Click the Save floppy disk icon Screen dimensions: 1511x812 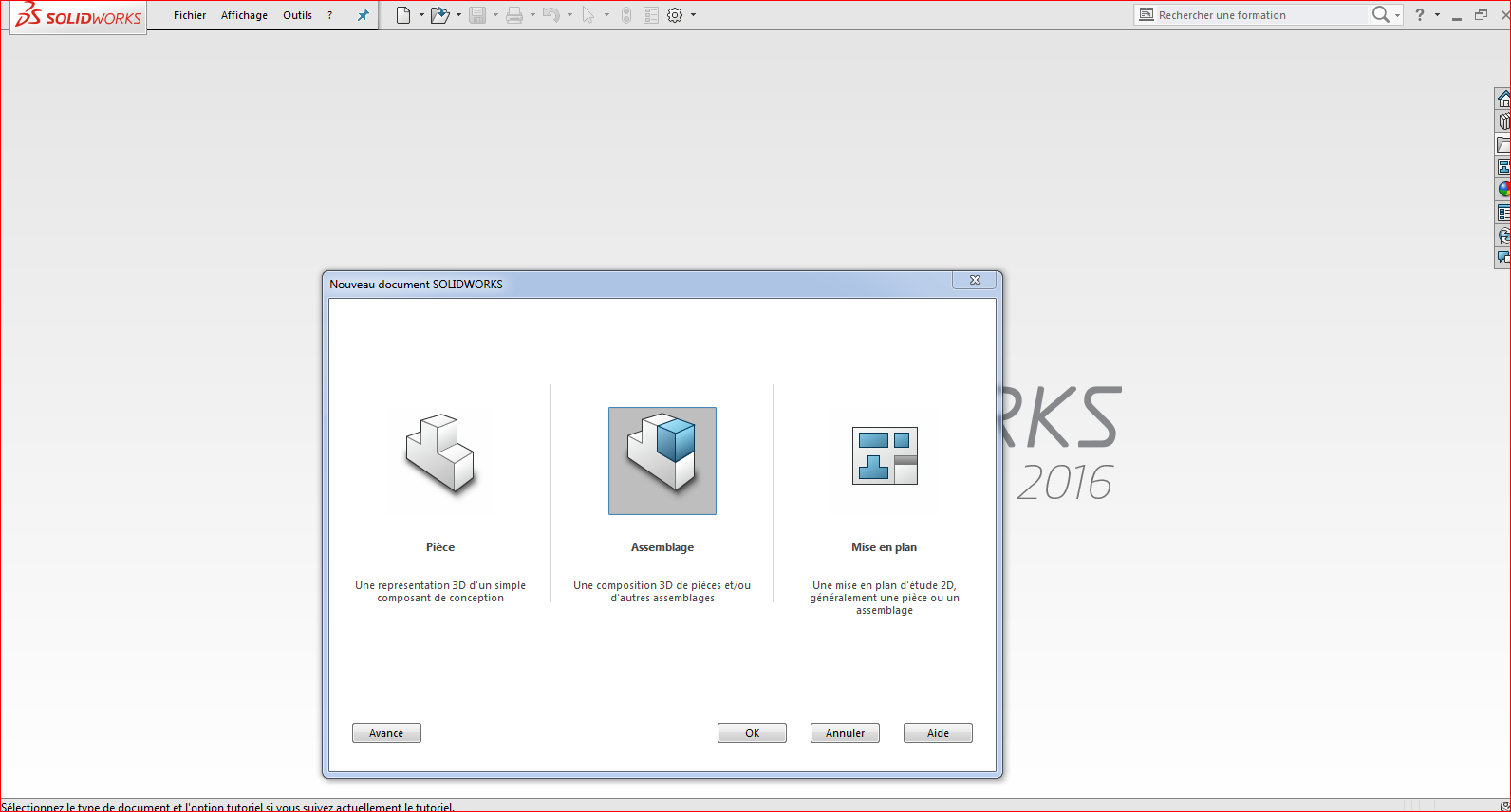click(477, 15)
